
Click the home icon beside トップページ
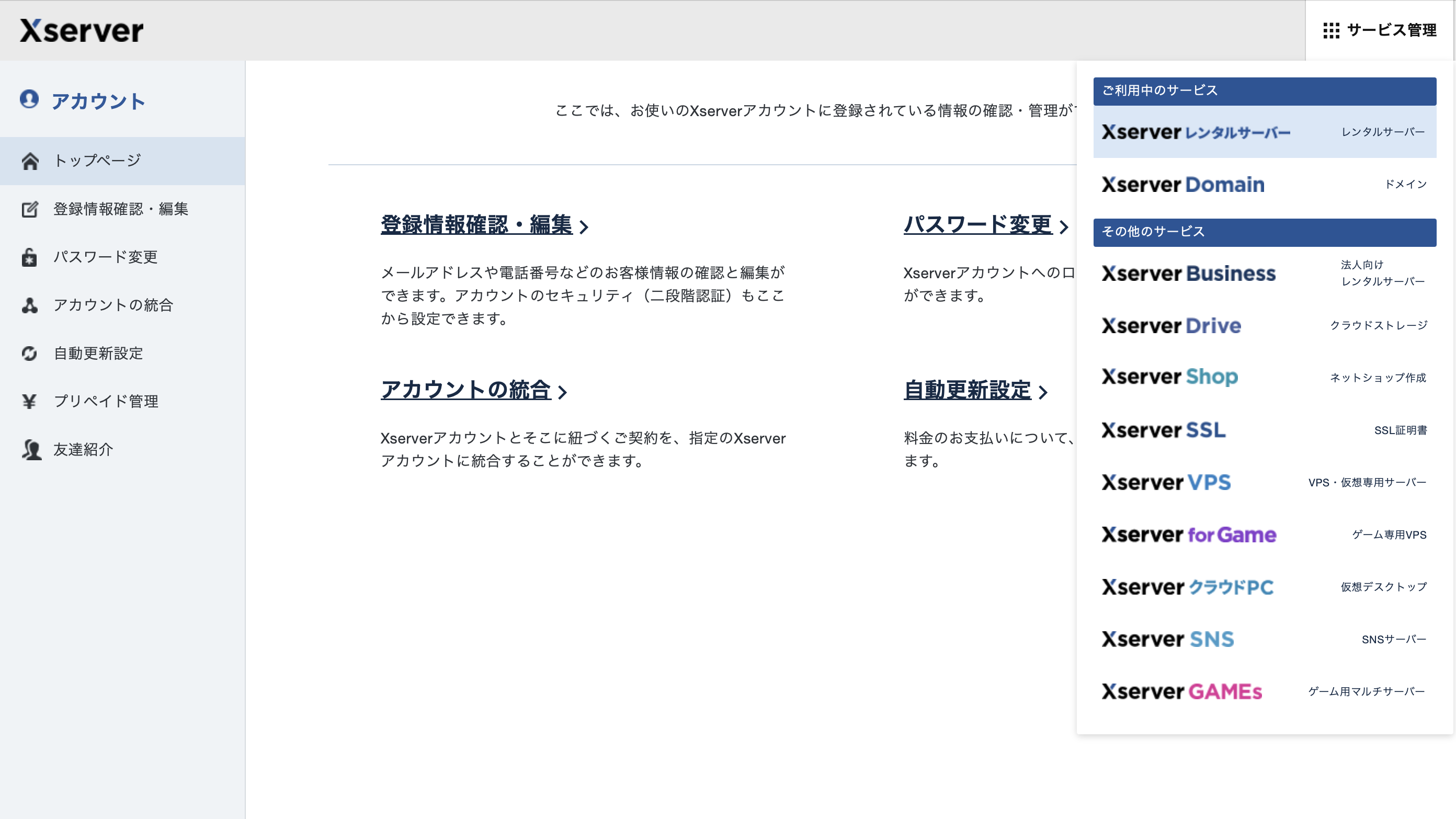30,161
